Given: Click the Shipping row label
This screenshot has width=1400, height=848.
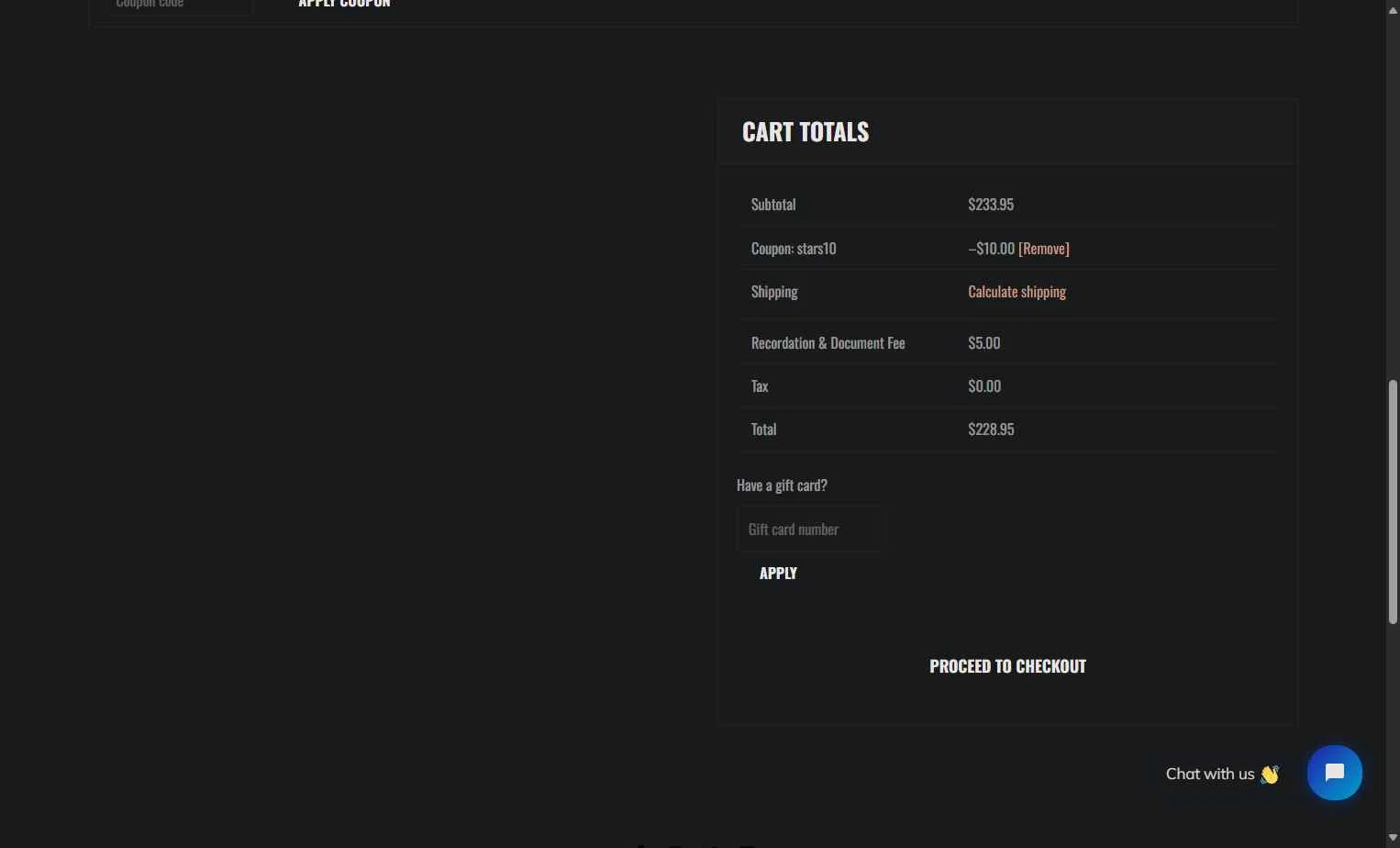Looking at the screenshot, I should tap(774, 292).
